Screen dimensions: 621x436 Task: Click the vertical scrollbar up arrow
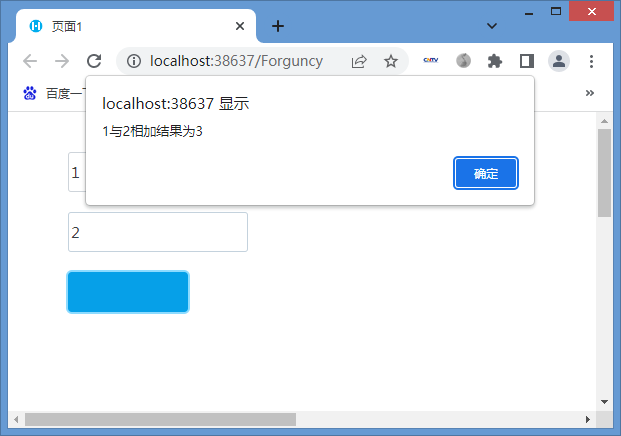click(604, 121)
